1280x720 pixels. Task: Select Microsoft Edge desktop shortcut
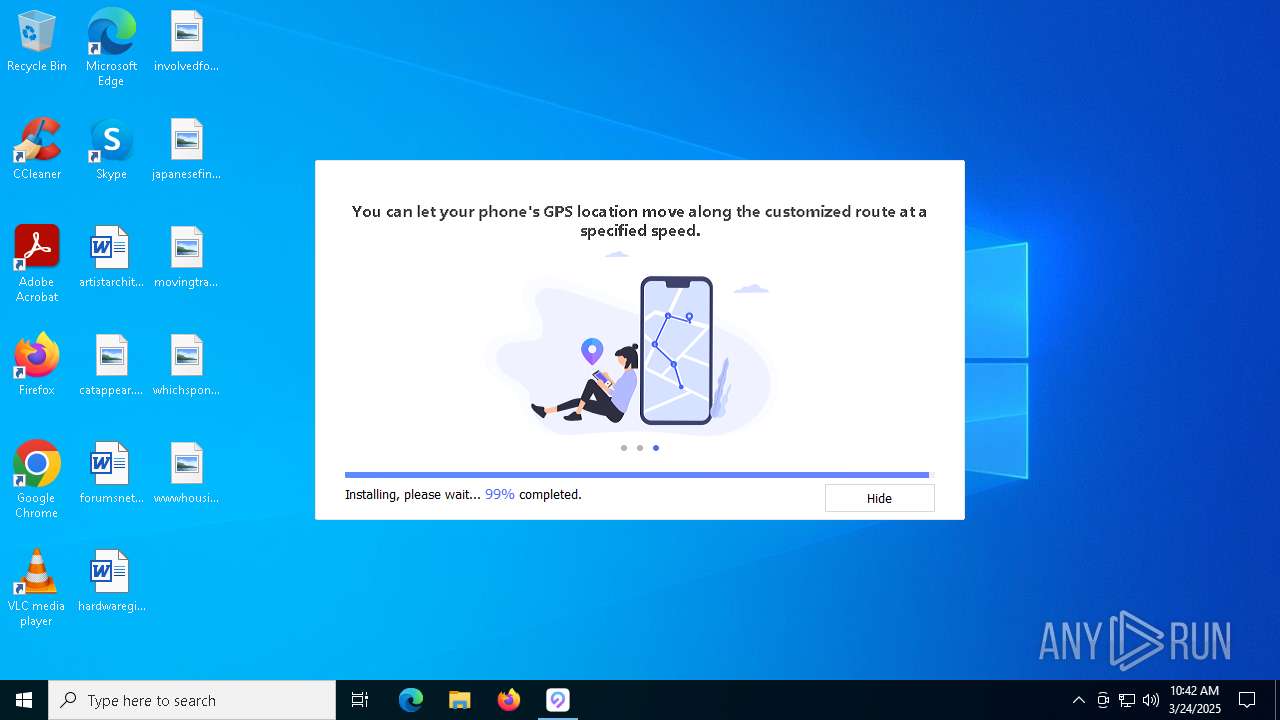[111, 47]
